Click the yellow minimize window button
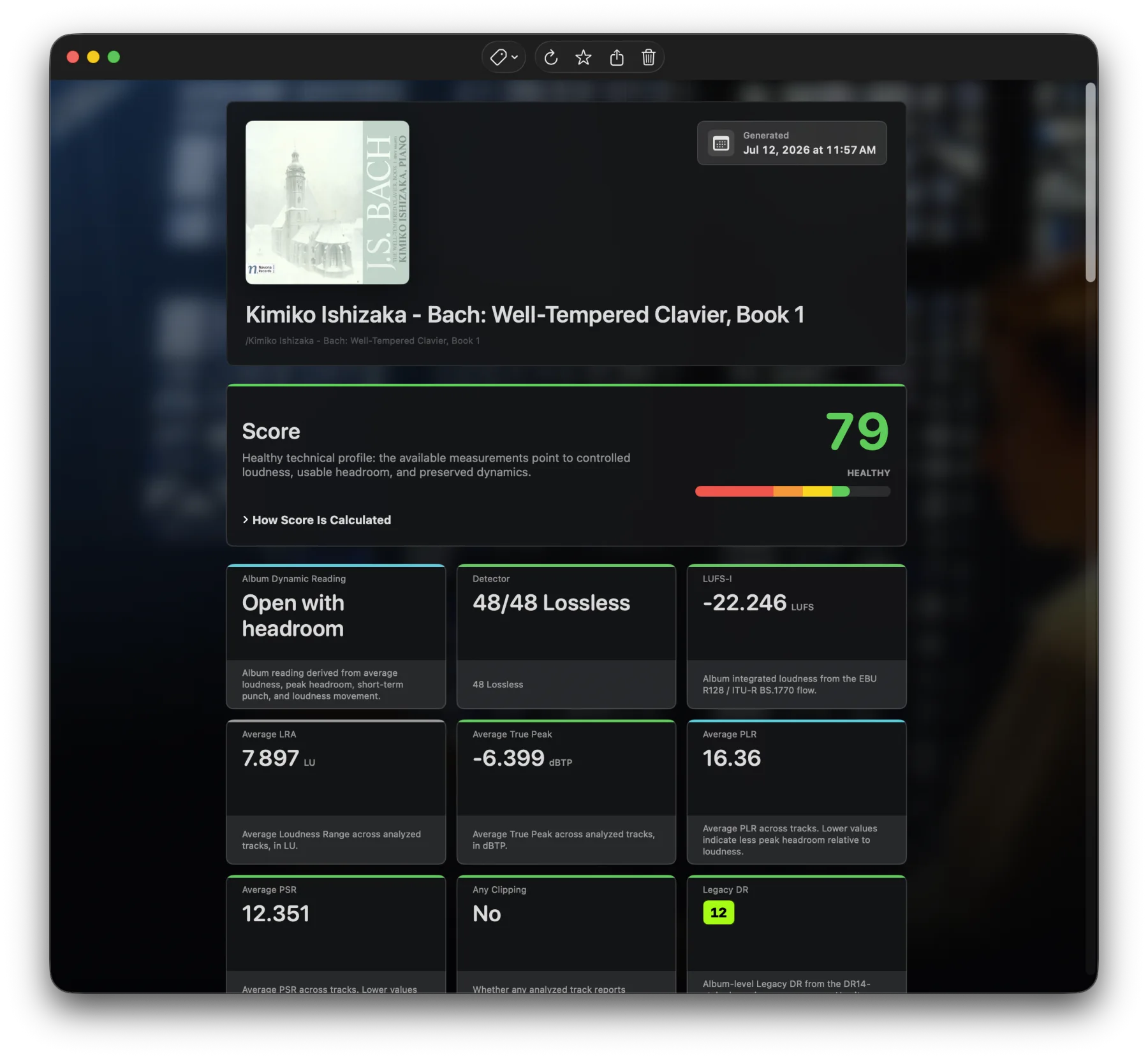 [x=93, y=57]
